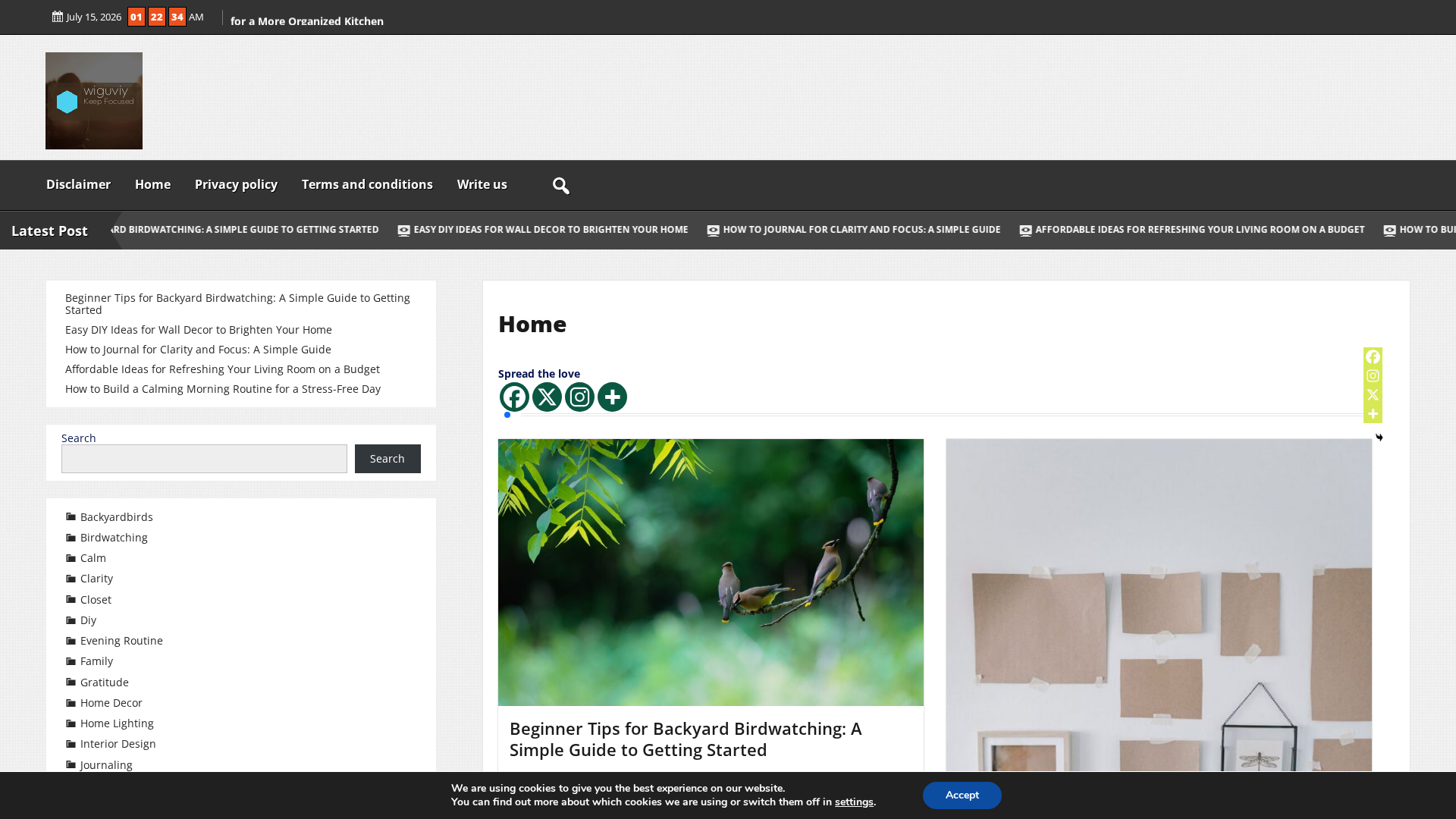Viewport: 1456px width, 819px height.
Task: Click top ticker headline More Organized Kitchen
Action: coord(307,21)
